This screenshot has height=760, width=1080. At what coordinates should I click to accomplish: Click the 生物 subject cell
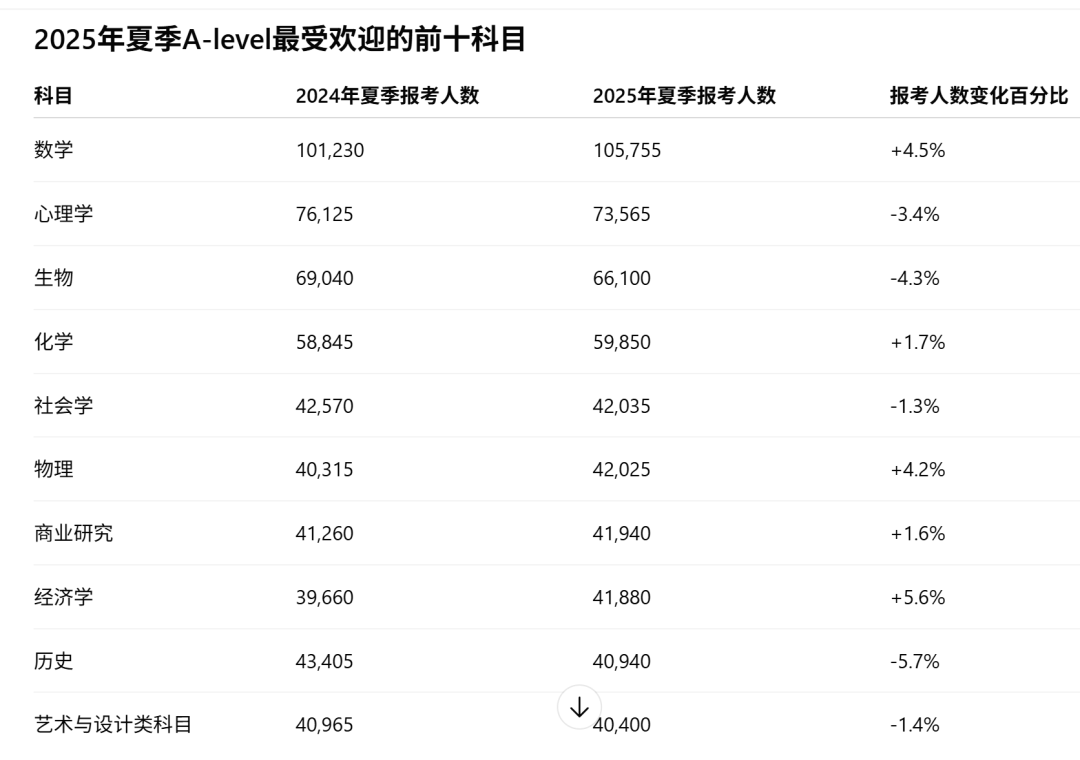[x=53, y=278]
